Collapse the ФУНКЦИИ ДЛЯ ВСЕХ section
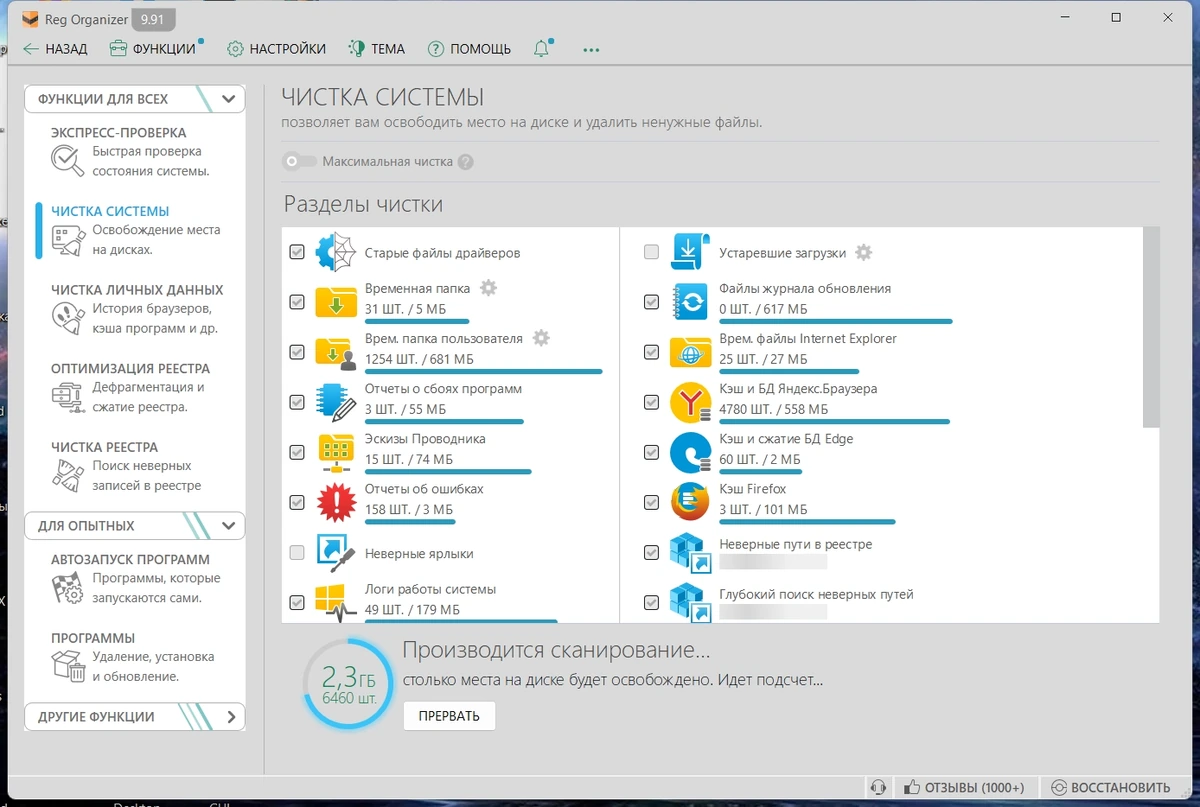 [229, 99]
